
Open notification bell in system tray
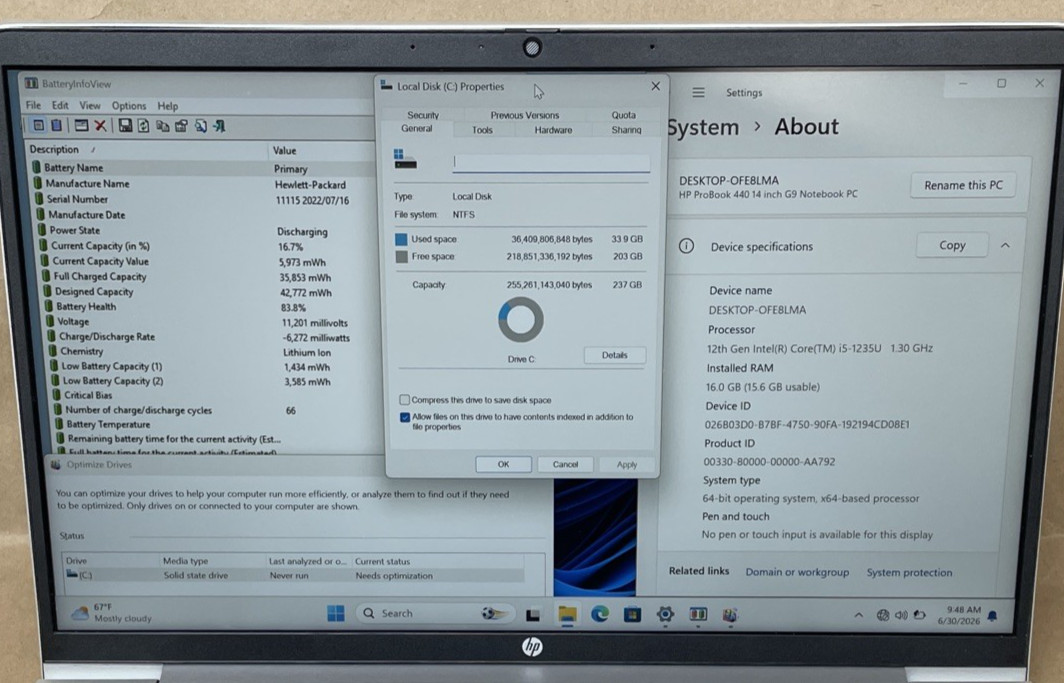click(x=993, y=616)
